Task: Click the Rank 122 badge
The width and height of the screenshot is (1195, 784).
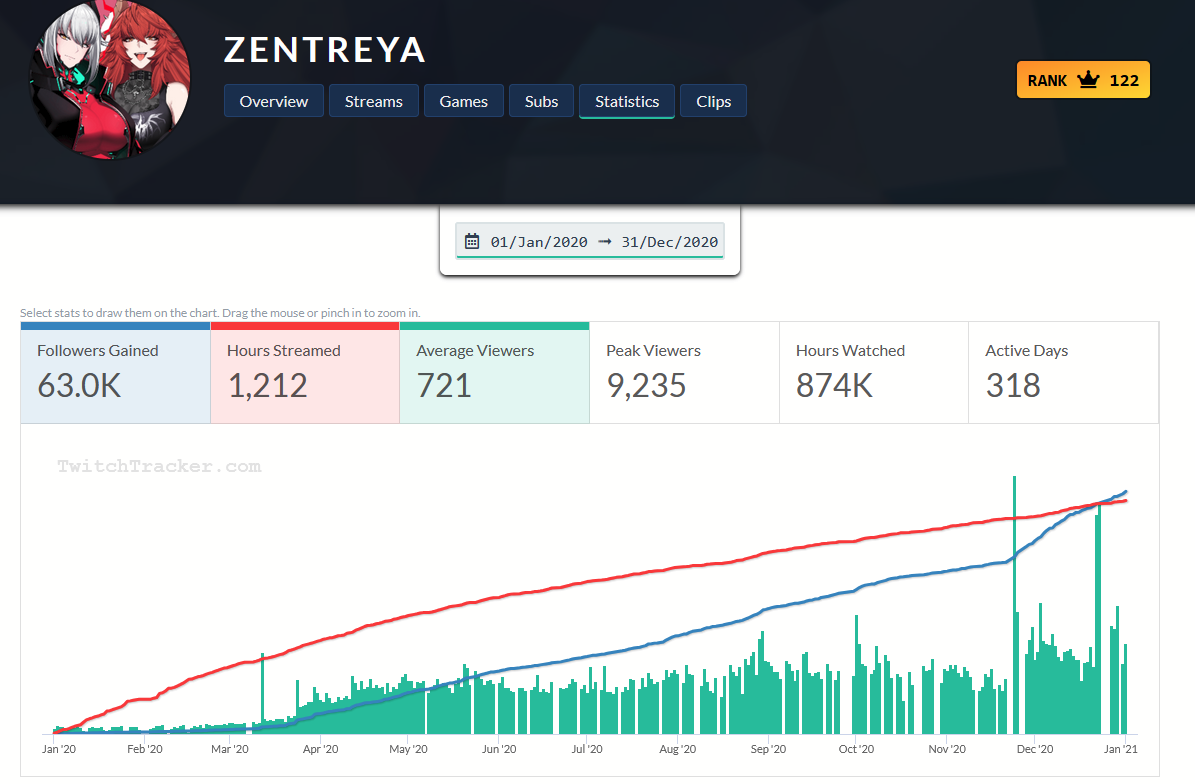Action: point(1083,80)
